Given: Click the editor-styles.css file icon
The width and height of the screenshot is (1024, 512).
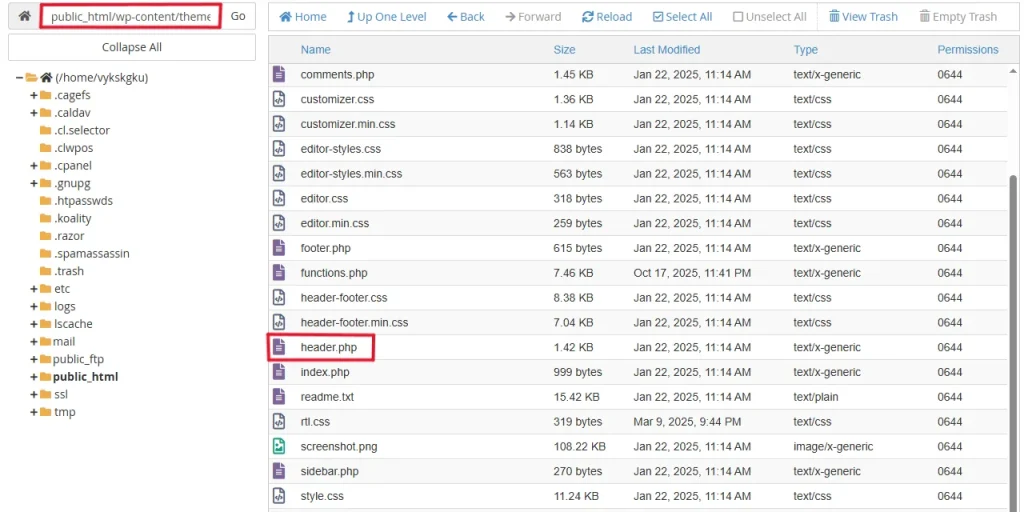Looking at the screenshot, I should click(x=279, y=149).
